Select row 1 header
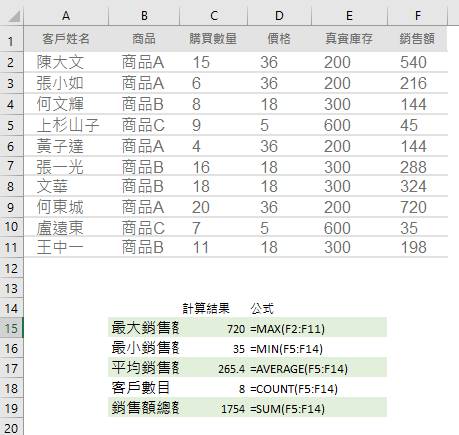Image resolution: width=459 pixels, height=435 pixels. point(11,40)
